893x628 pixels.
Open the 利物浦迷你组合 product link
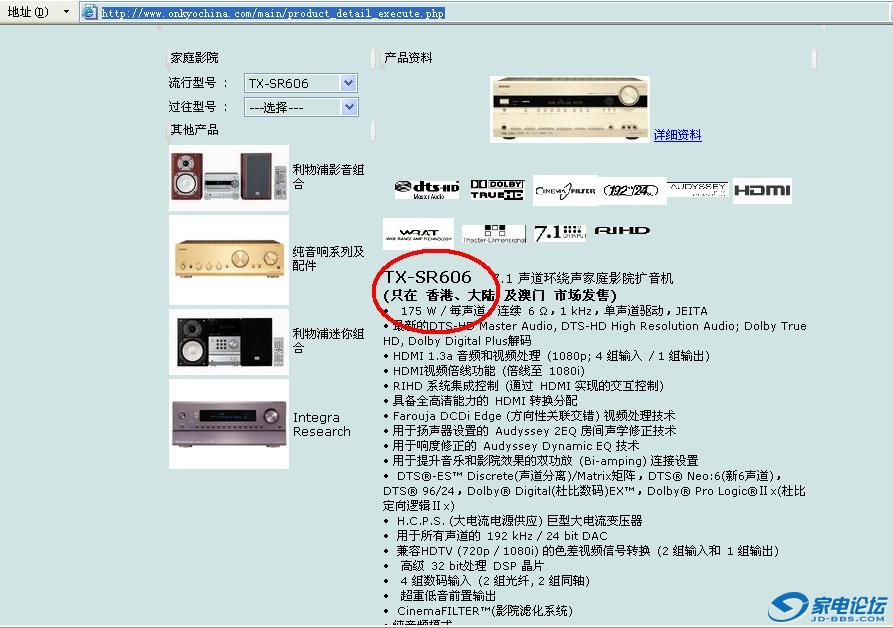point(328,340)
